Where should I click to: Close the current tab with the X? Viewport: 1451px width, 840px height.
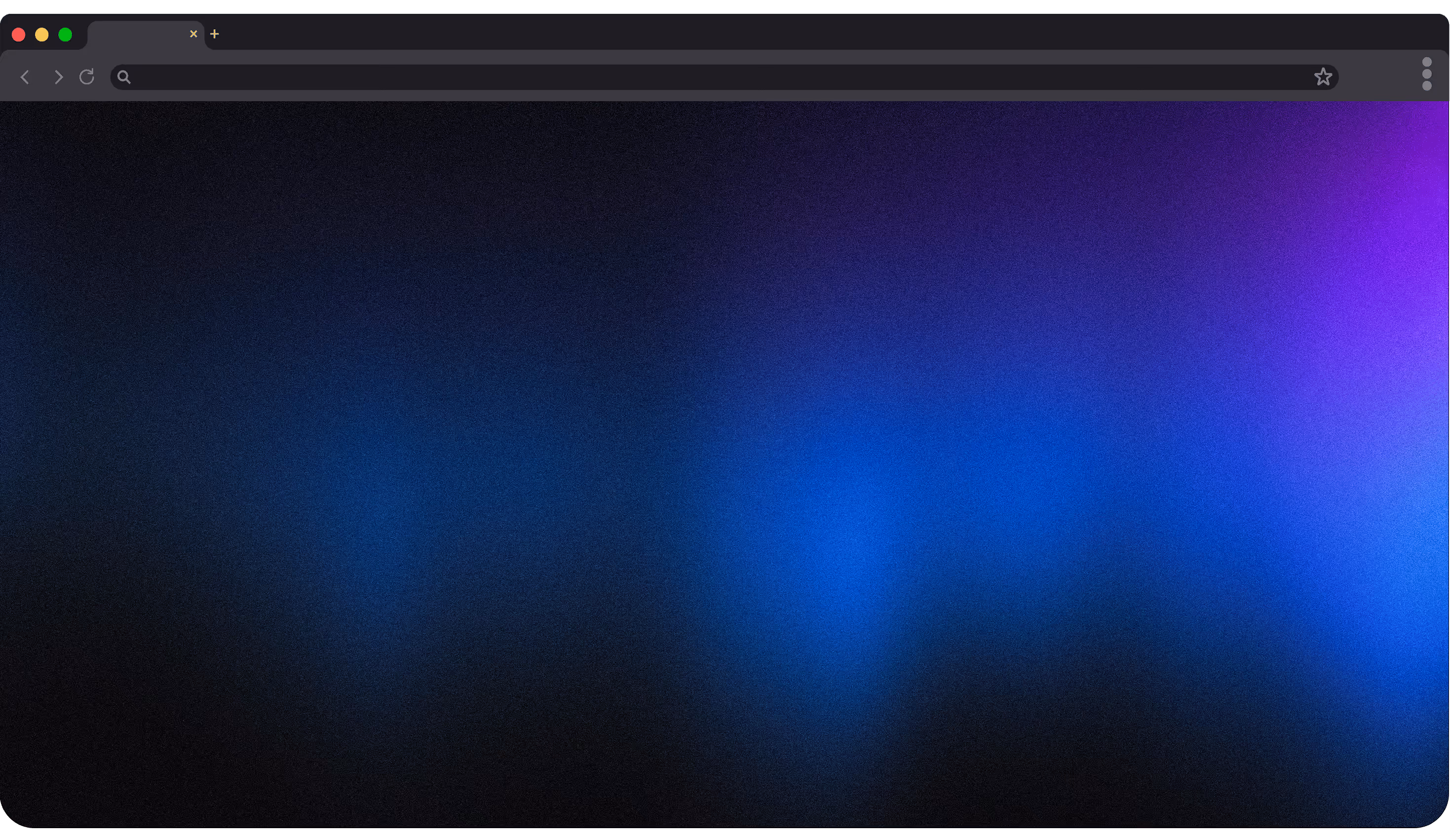(193, 34)
